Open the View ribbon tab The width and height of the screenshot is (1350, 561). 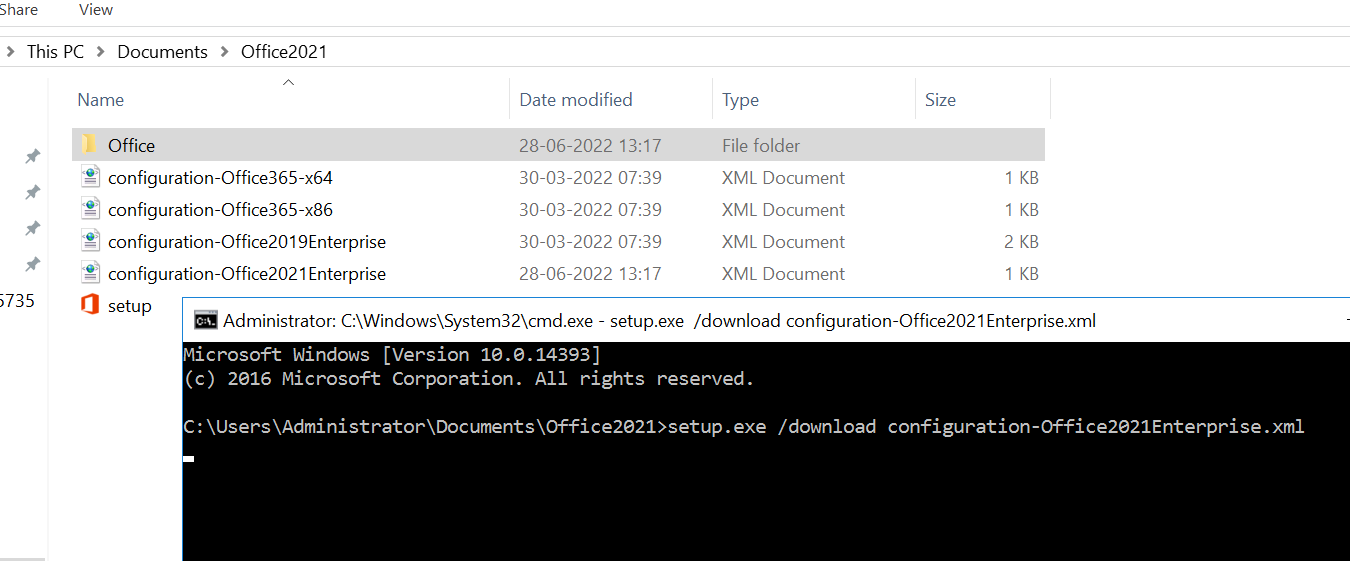(96, 10)
